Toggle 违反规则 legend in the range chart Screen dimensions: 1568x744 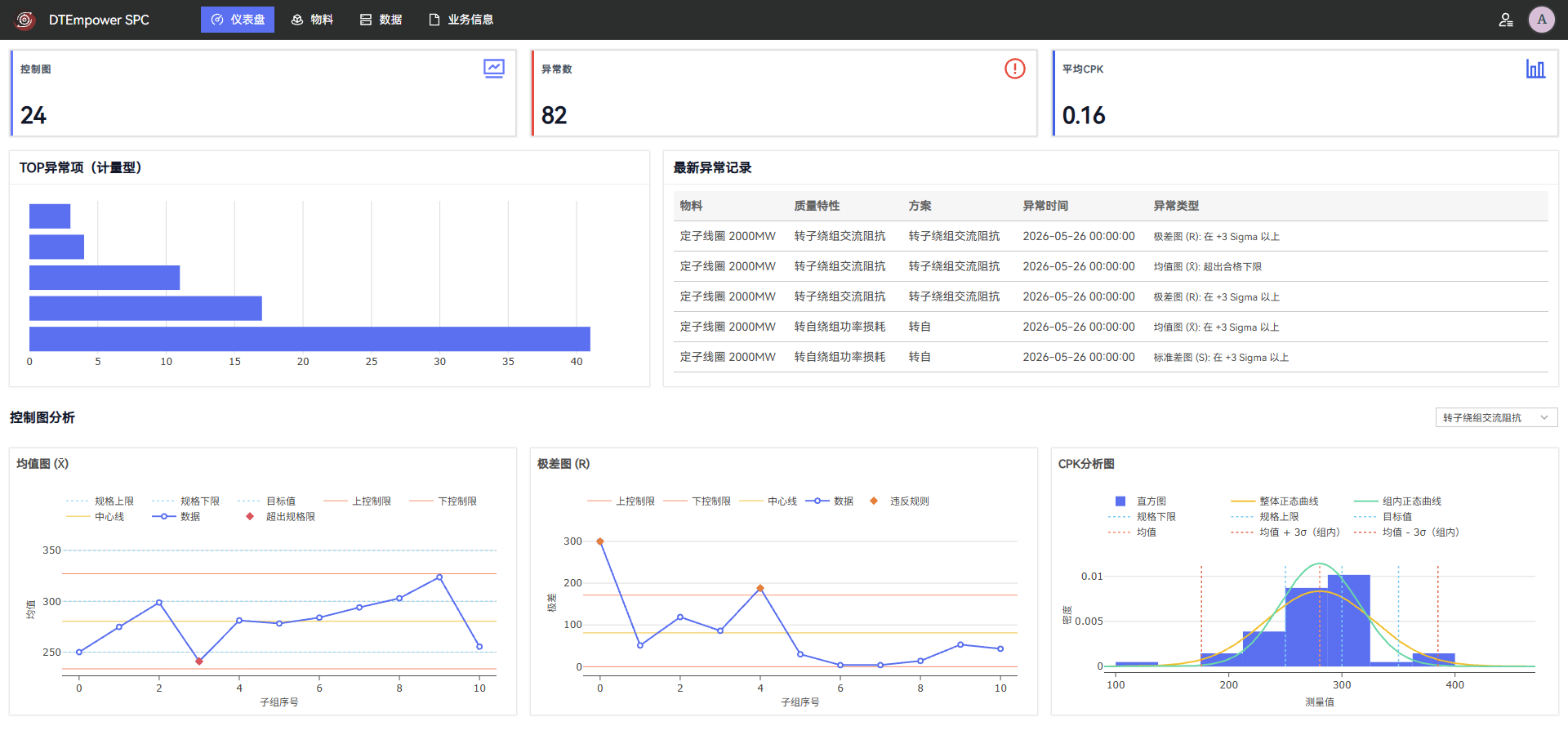click(x=899, y=501)
